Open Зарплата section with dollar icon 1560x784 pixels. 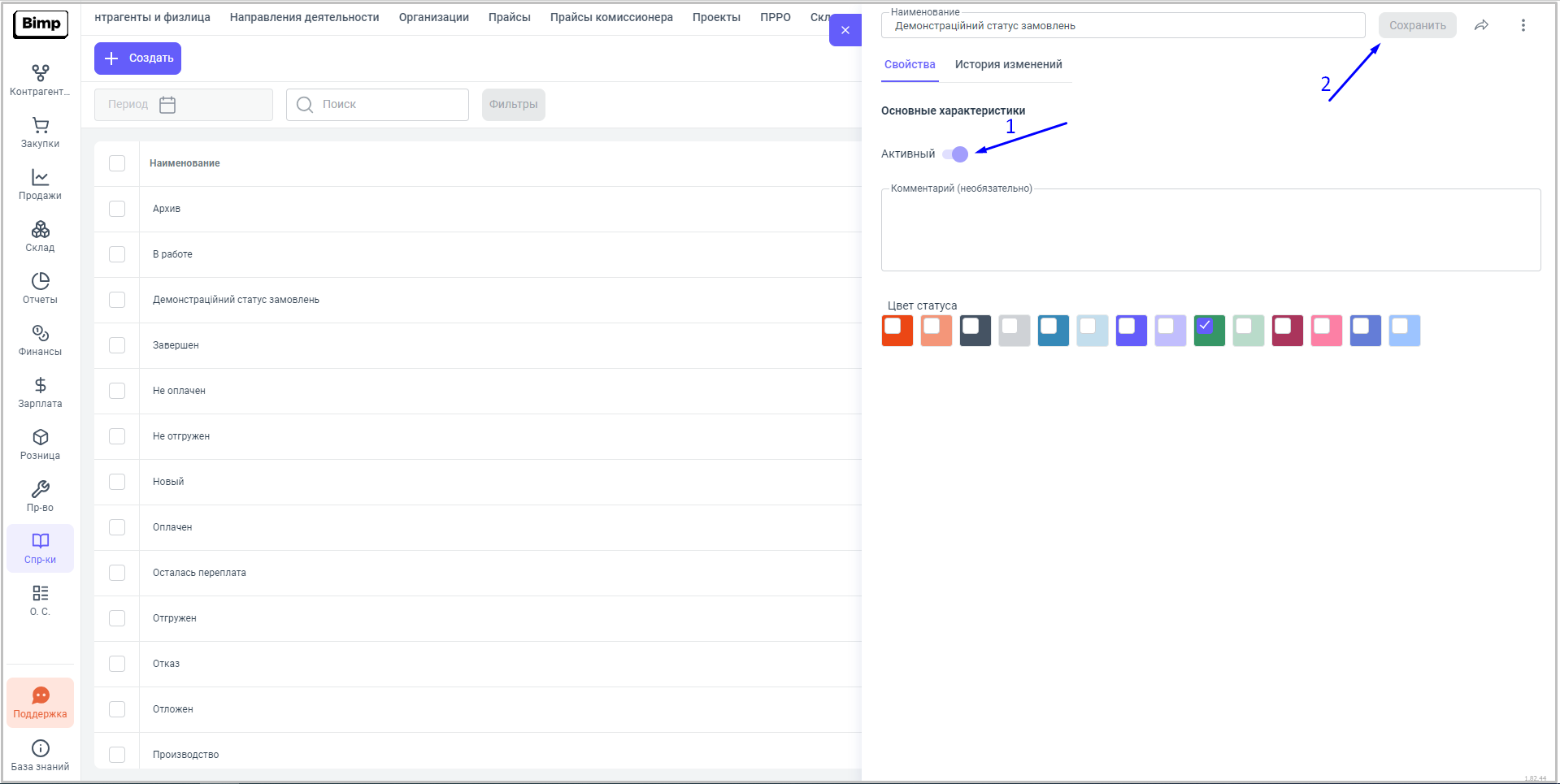pos(40,392)
